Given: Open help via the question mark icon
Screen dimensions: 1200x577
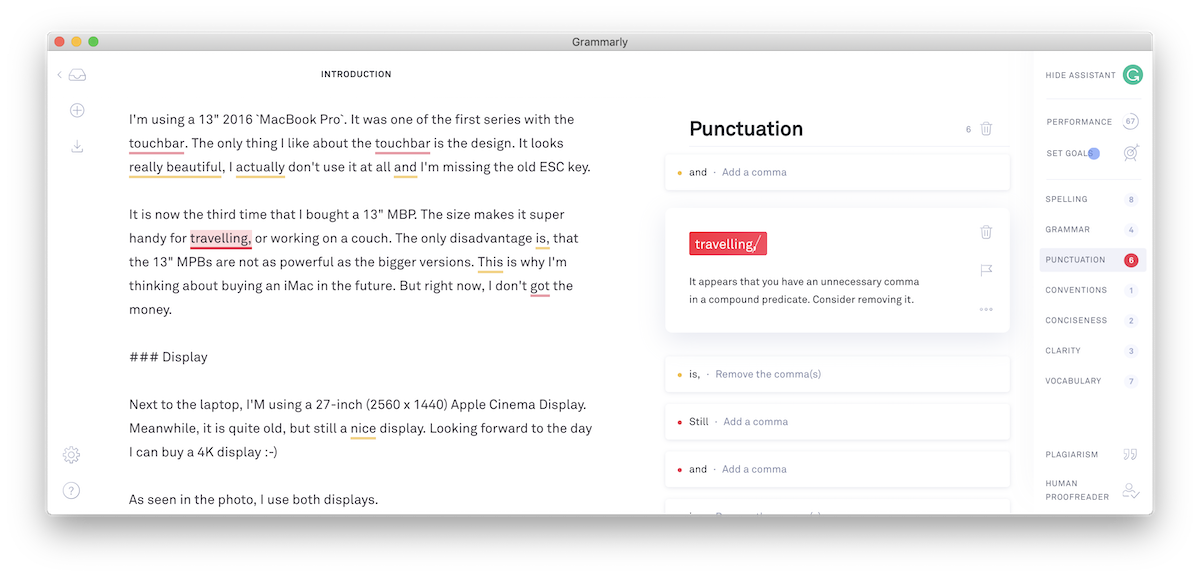Looking at the screenshot, I should [71, 490].
